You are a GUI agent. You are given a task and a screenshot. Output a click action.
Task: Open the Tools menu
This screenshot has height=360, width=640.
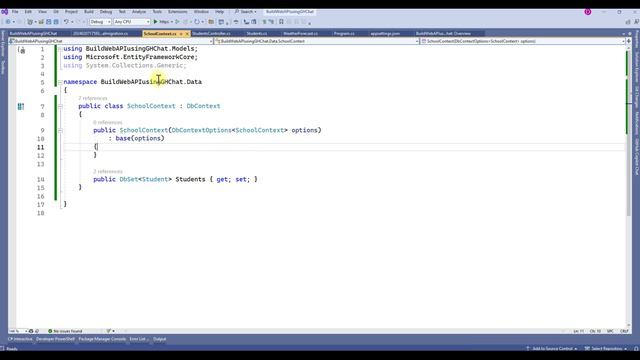click(157, 12)
